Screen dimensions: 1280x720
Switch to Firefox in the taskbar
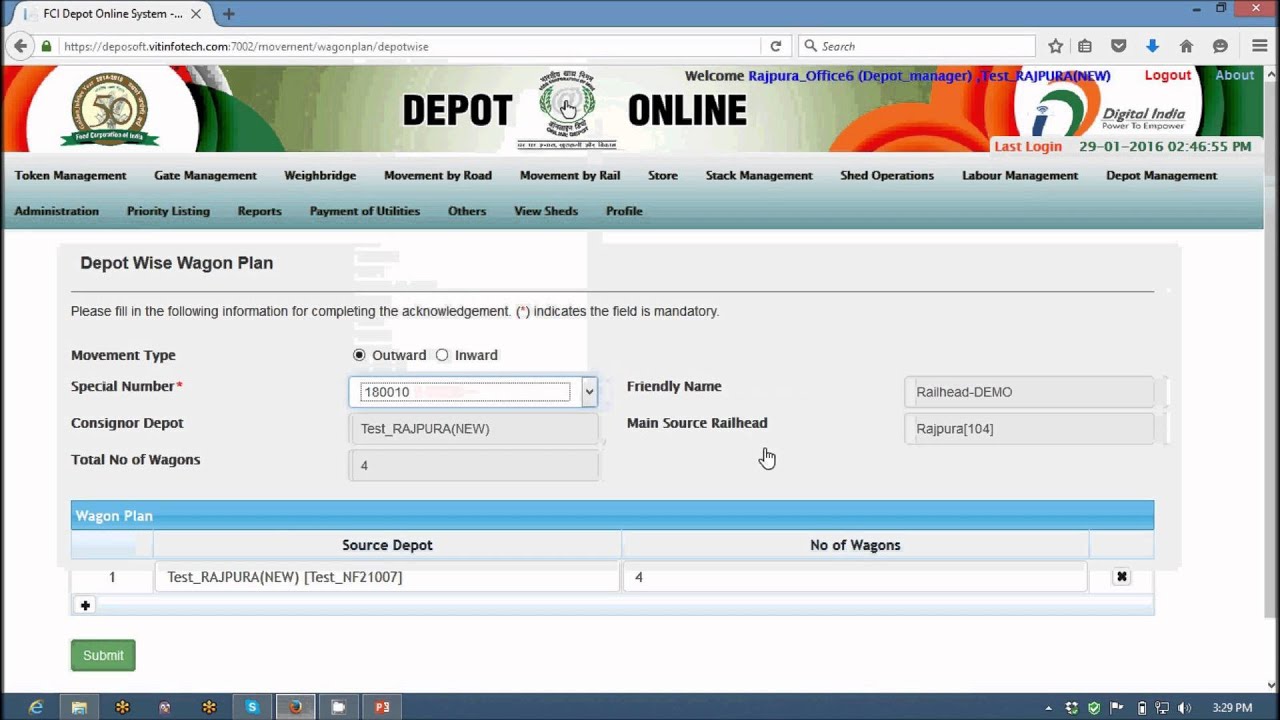pos(295,707)
